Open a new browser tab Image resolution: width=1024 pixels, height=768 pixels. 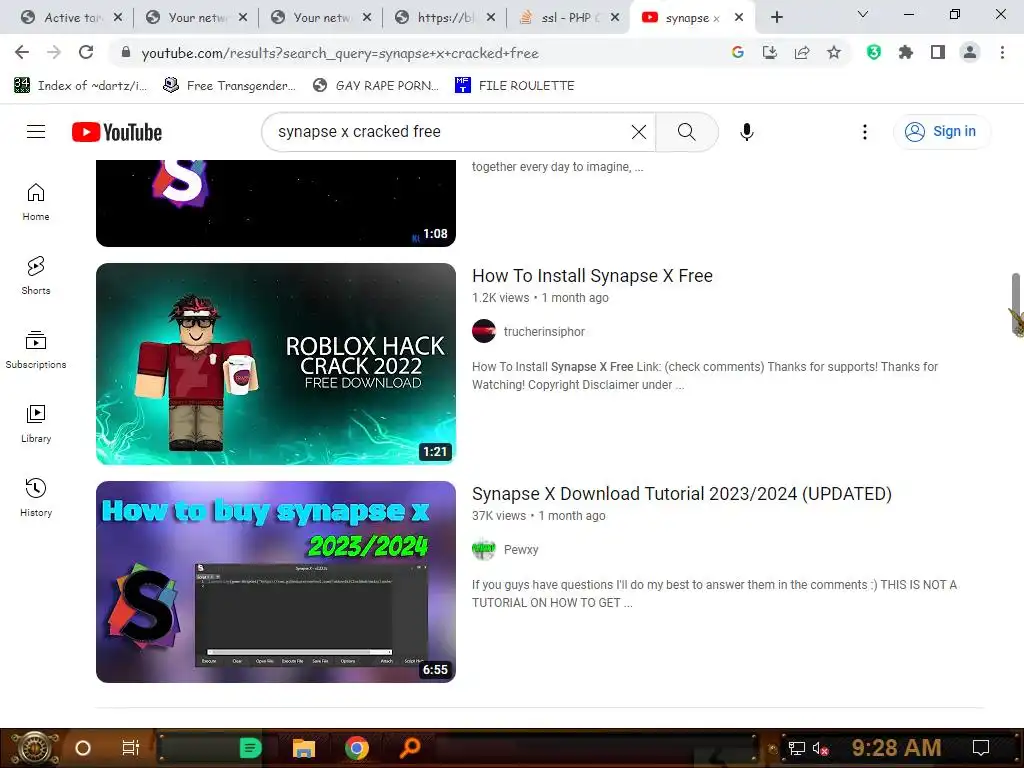[776, 18]
